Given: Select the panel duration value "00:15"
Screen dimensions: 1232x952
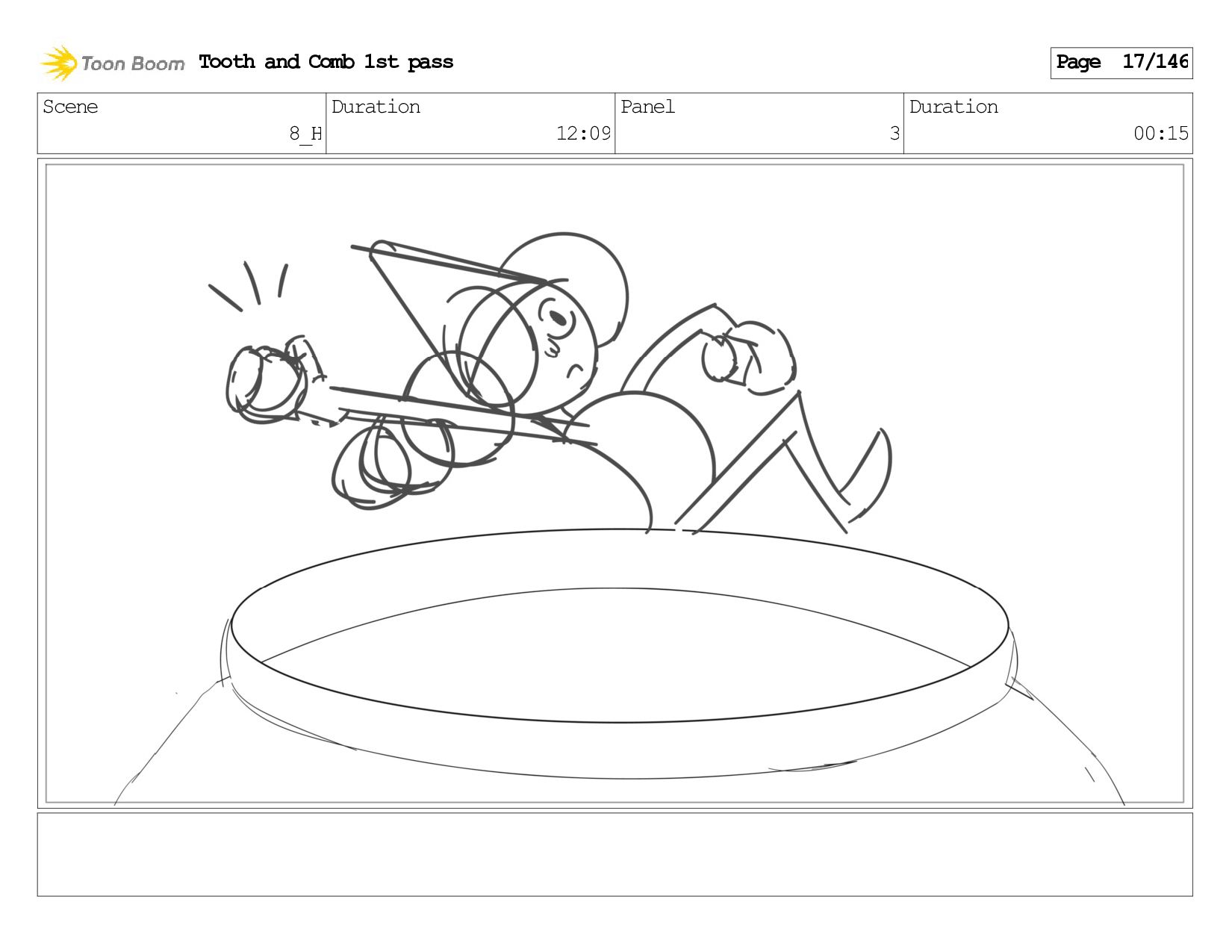Looking at the screenshot, I should [x=1160, y=134].
